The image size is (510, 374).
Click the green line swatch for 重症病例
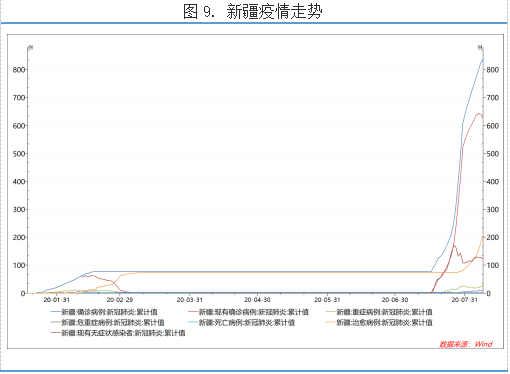331,312
